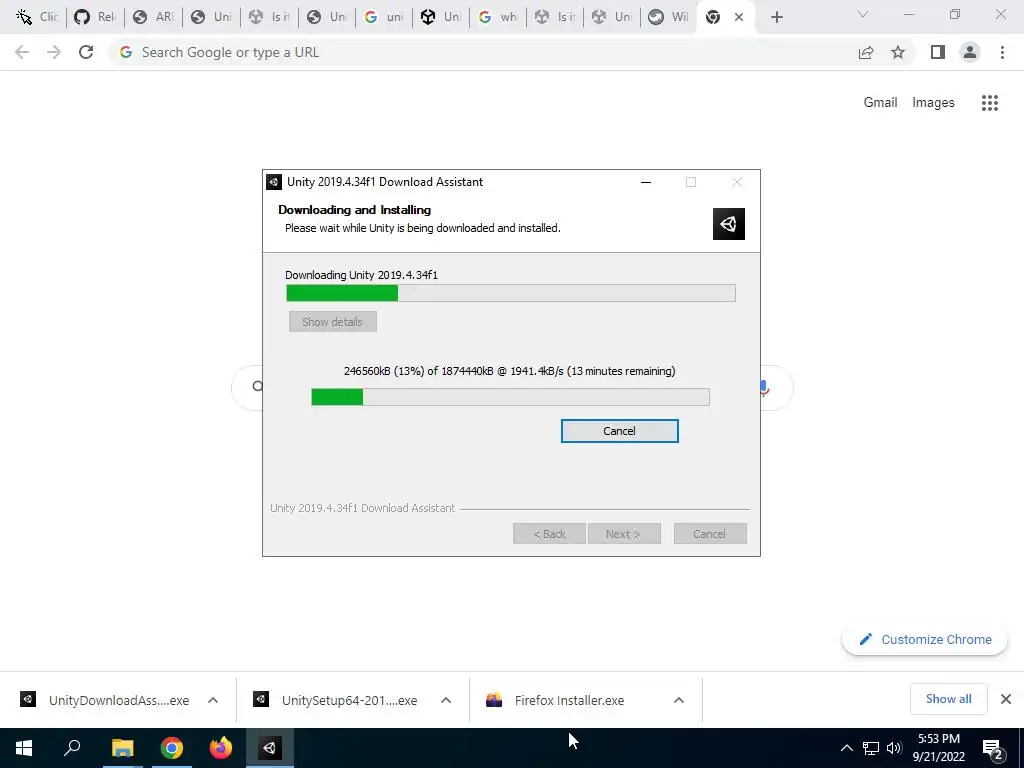Click the greyed Cancel button beside Next
Screen dimensions: 1024x768
coord(709,534)
